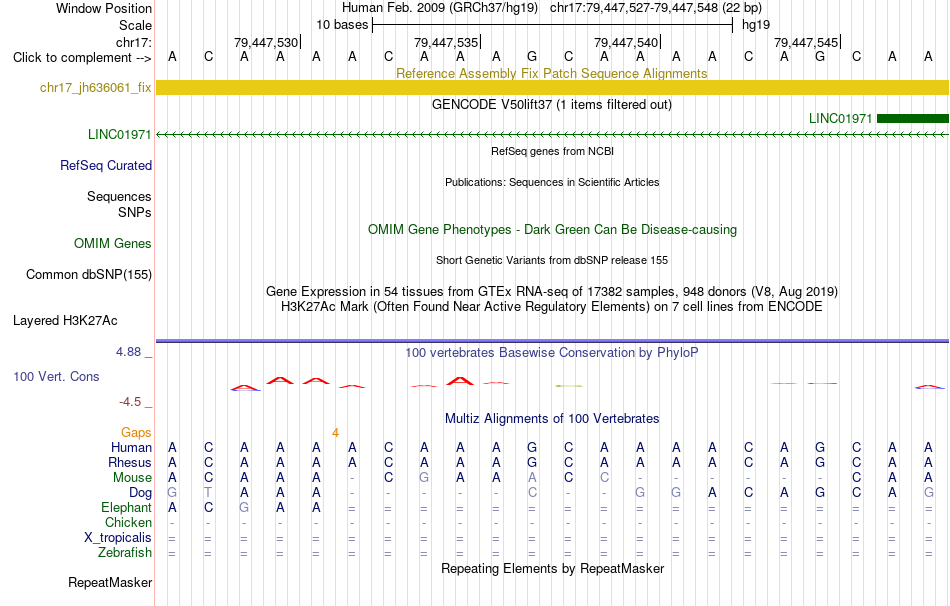
Task: Click 'Short Genetic Variants from dbSNP' title
Action: pos(551,260)
